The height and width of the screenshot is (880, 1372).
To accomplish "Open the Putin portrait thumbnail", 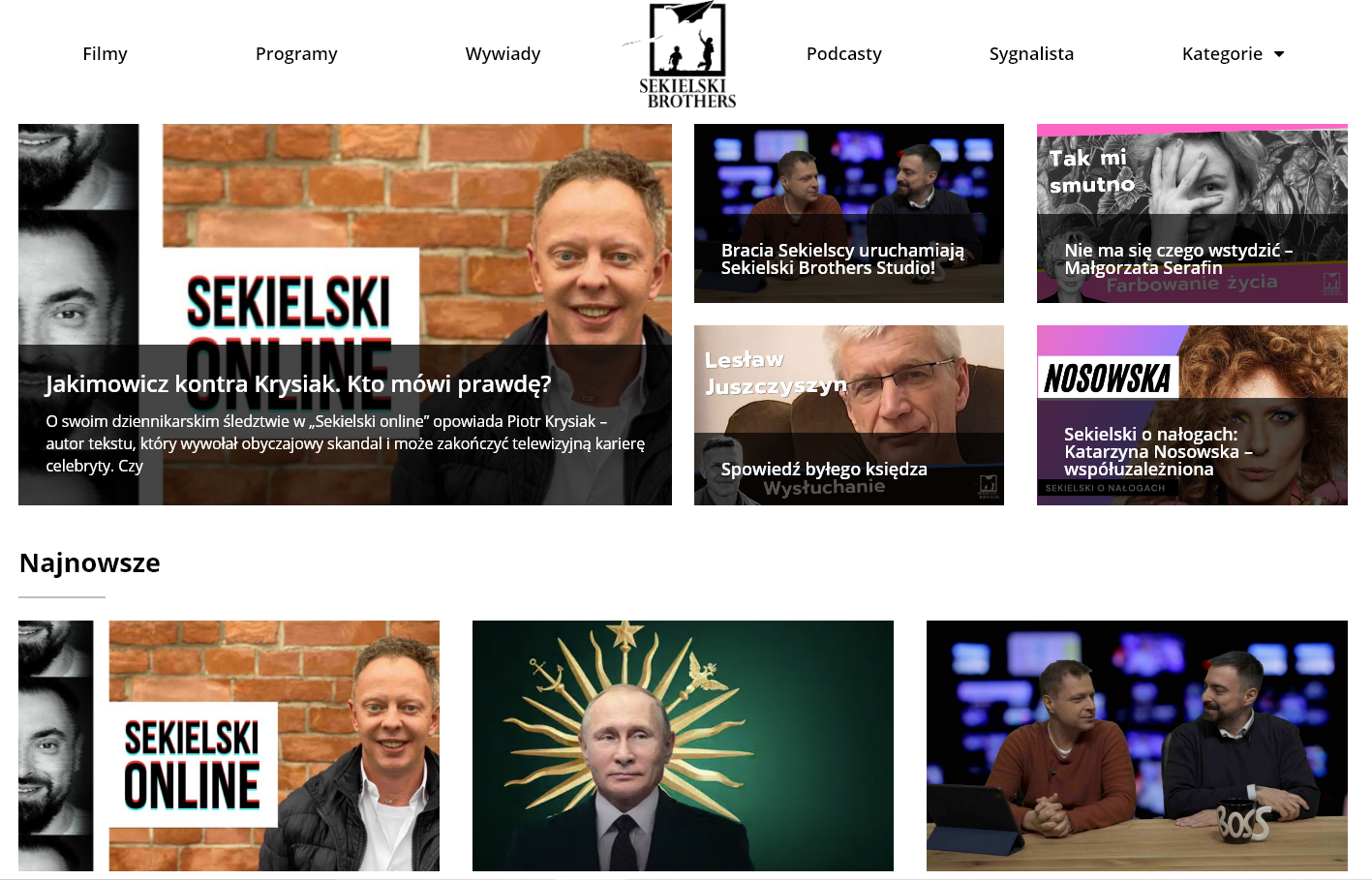I will tap(683, 745).
